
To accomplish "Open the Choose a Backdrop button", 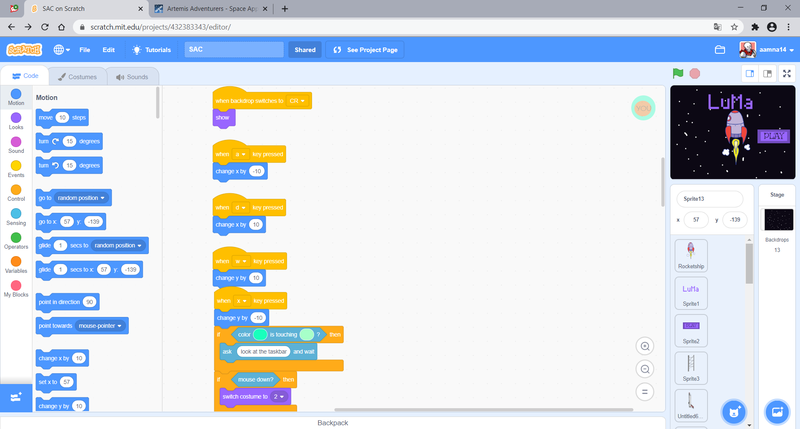I will pos(776,410).
